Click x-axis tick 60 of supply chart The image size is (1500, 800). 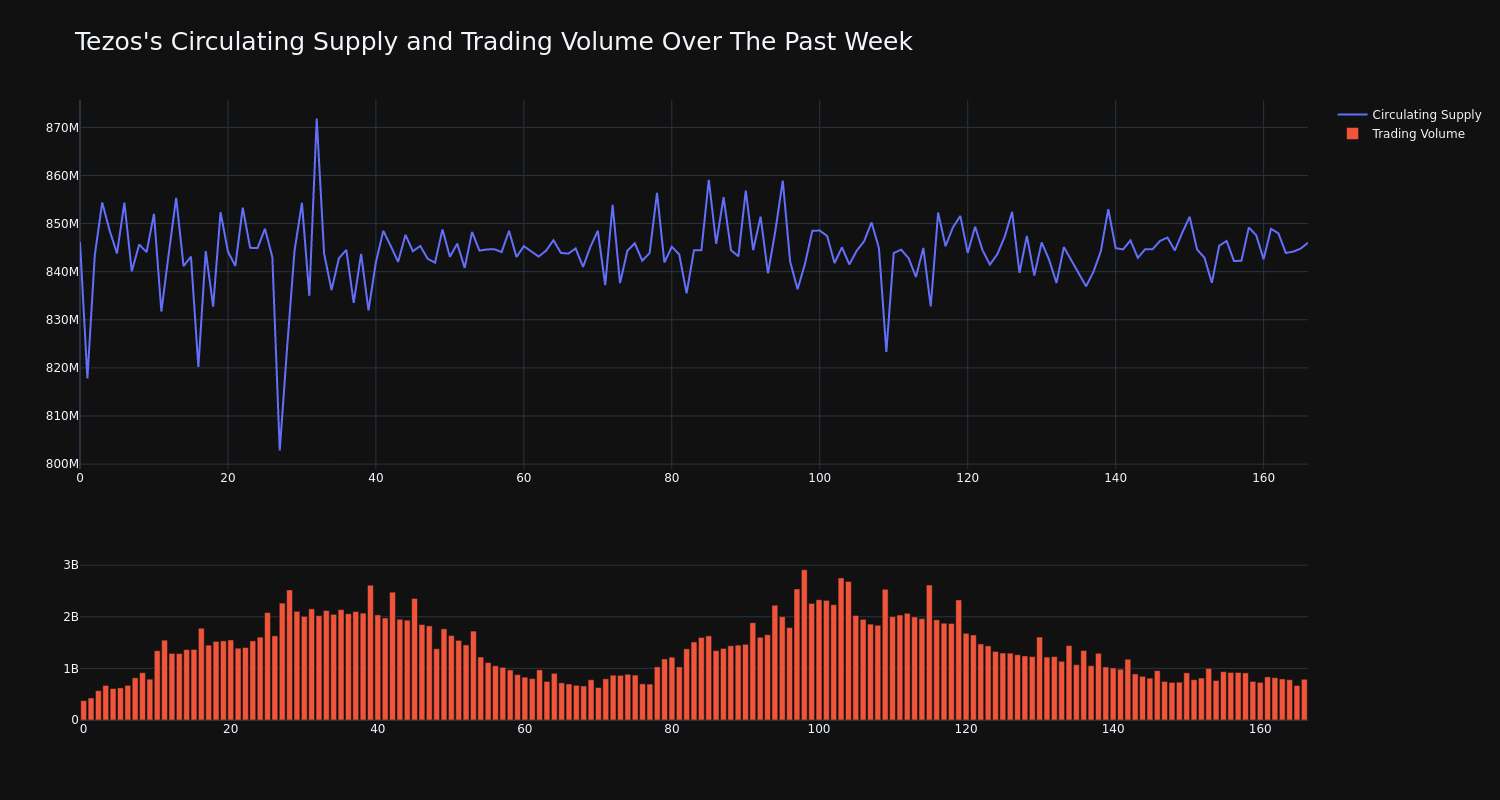coord(524,478)
